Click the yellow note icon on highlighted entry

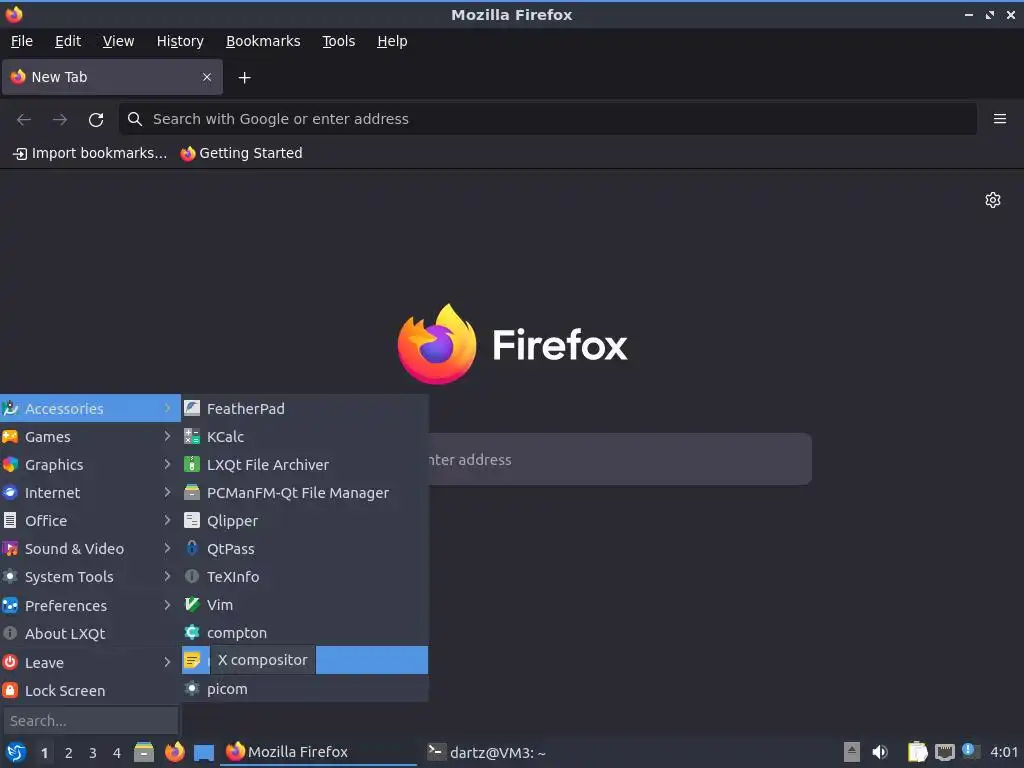pyautogui.click(x=192, y=661)
